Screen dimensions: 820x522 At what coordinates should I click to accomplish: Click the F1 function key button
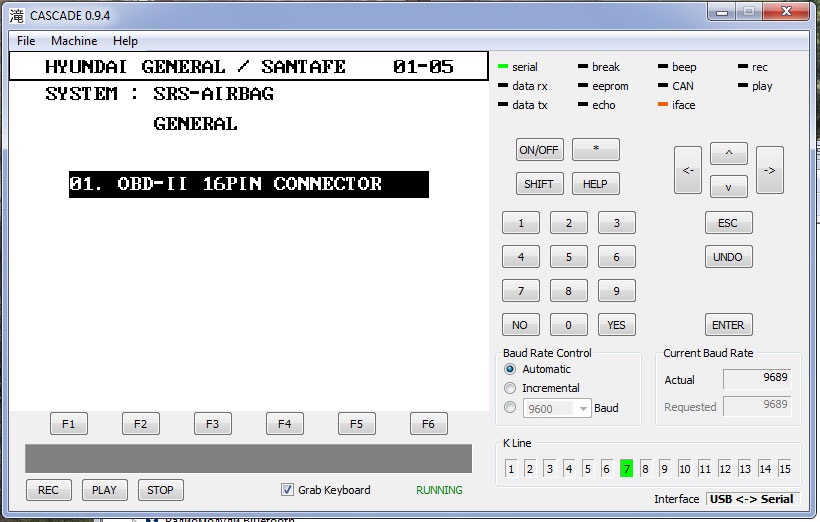(x=69, y=424)
